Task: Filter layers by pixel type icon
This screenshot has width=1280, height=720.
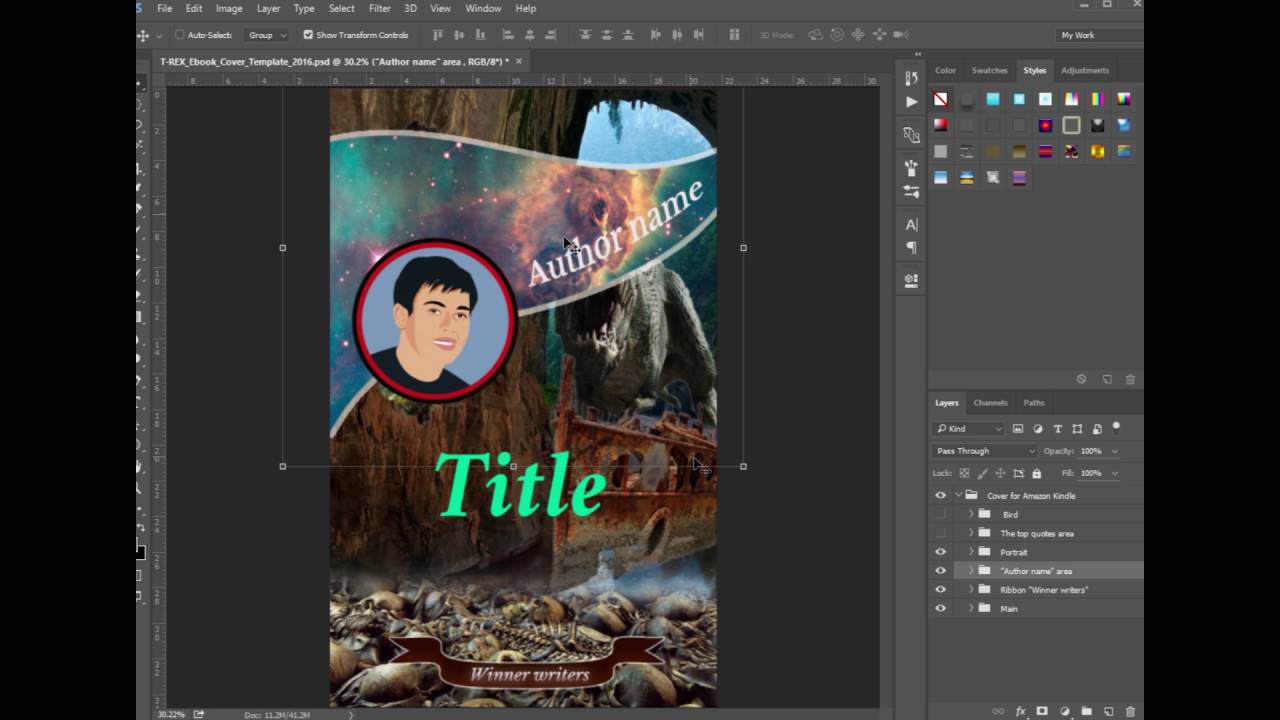Action: (1018, 429)
